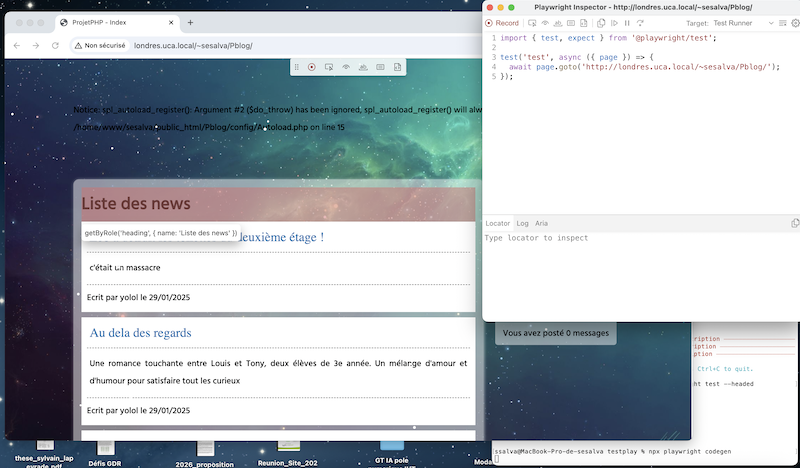Image resolution: width=800 pixels, height=468 pixels.
Task: Click line 4 page.goto code in Inspector
Action: pyautogui.click(x=644, y=67)
